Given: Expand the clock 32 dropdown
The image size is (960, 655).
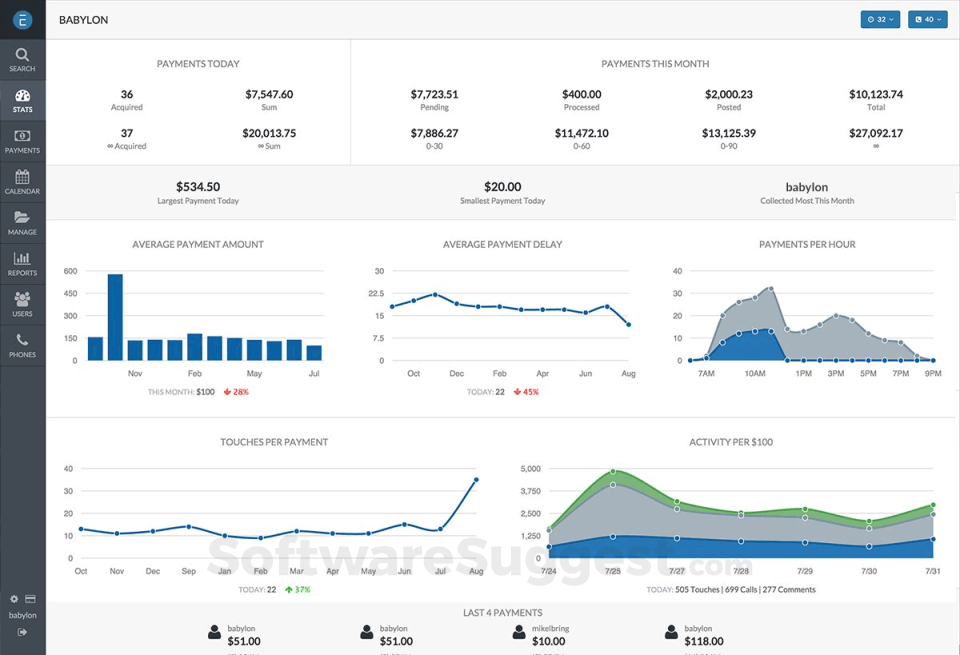Looking at the screenshot, I should (880, 19).
